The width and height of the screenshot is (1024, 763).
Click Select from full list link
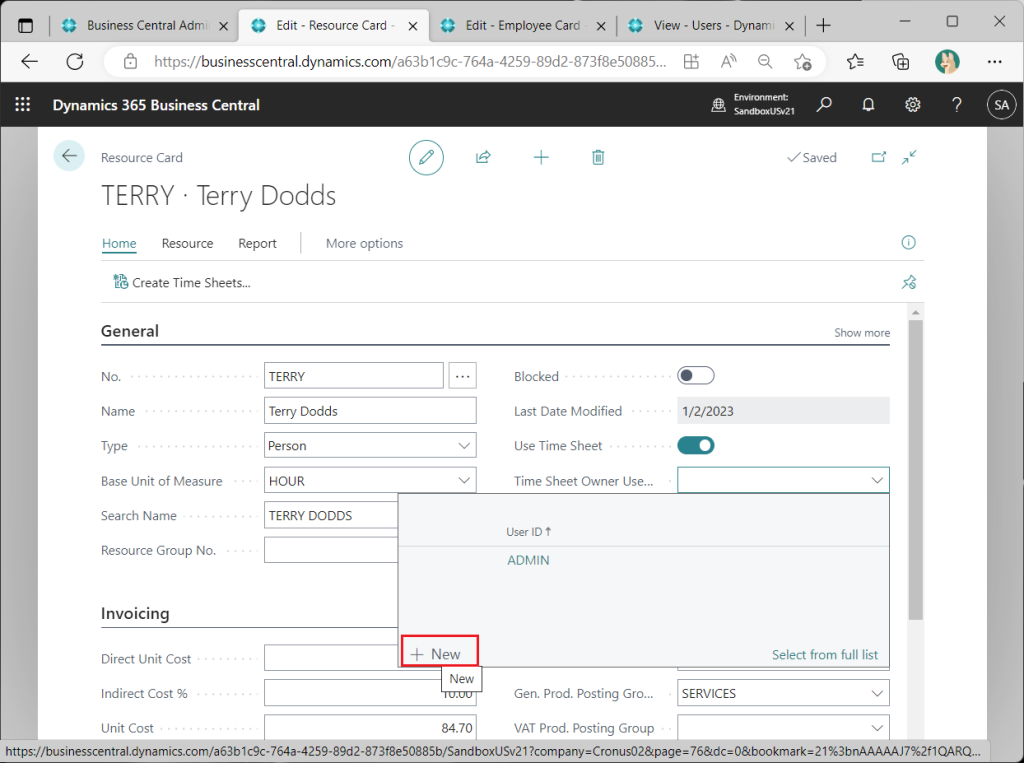825,655
